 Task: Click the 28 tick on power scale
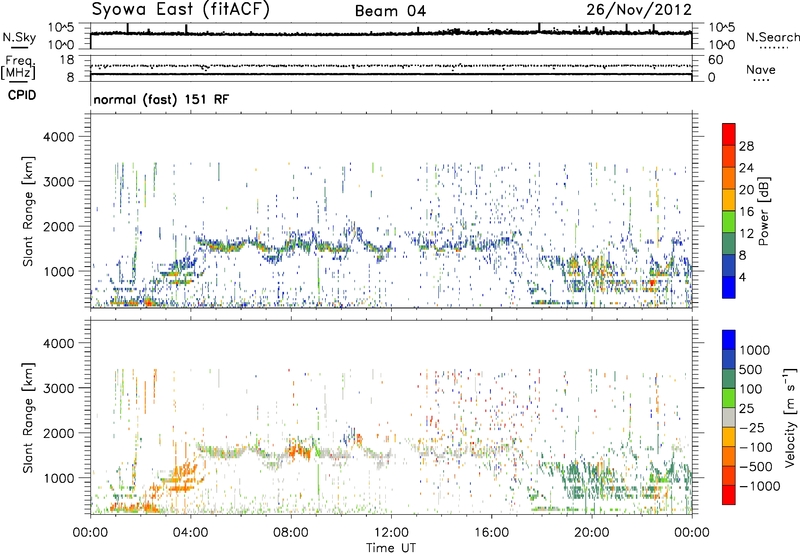[746, 146]
